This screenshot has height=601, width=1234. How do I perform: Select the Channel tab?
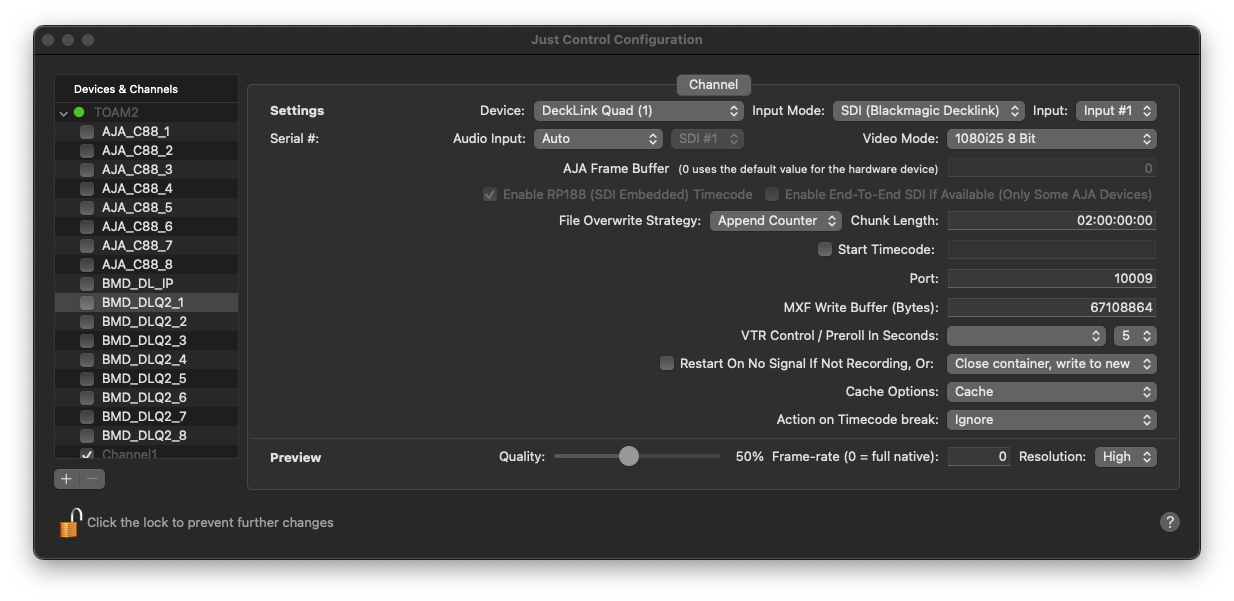[713, 85]
